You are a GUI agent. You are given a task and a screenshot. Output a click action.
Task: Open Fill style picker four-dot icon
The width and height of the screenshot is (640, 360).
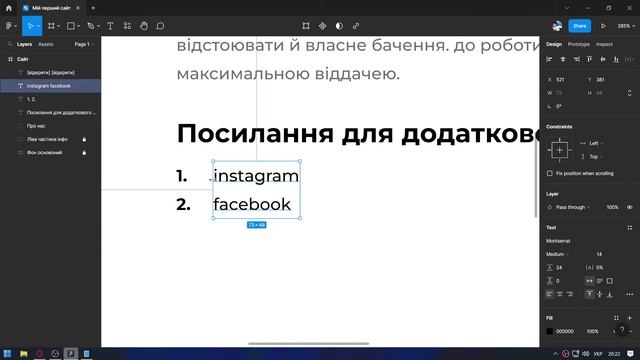pos(616,318)
